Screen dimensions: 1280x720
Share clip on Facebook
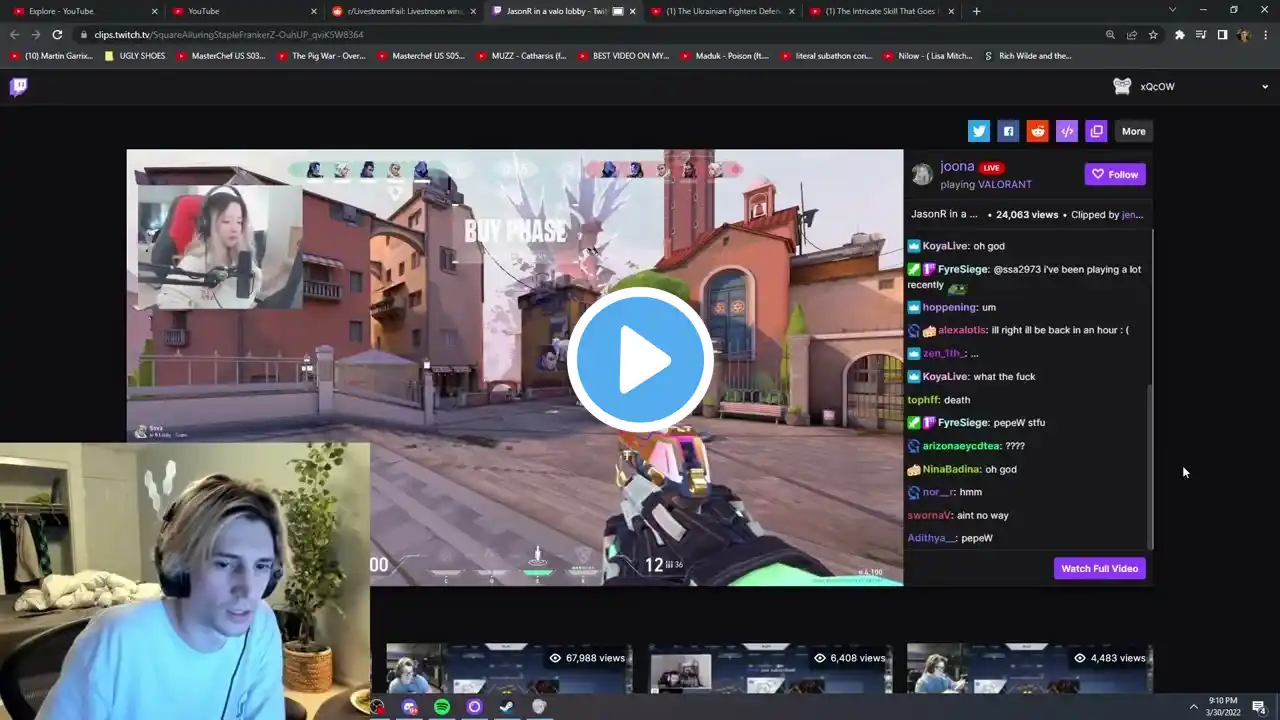coord(1008,131)
